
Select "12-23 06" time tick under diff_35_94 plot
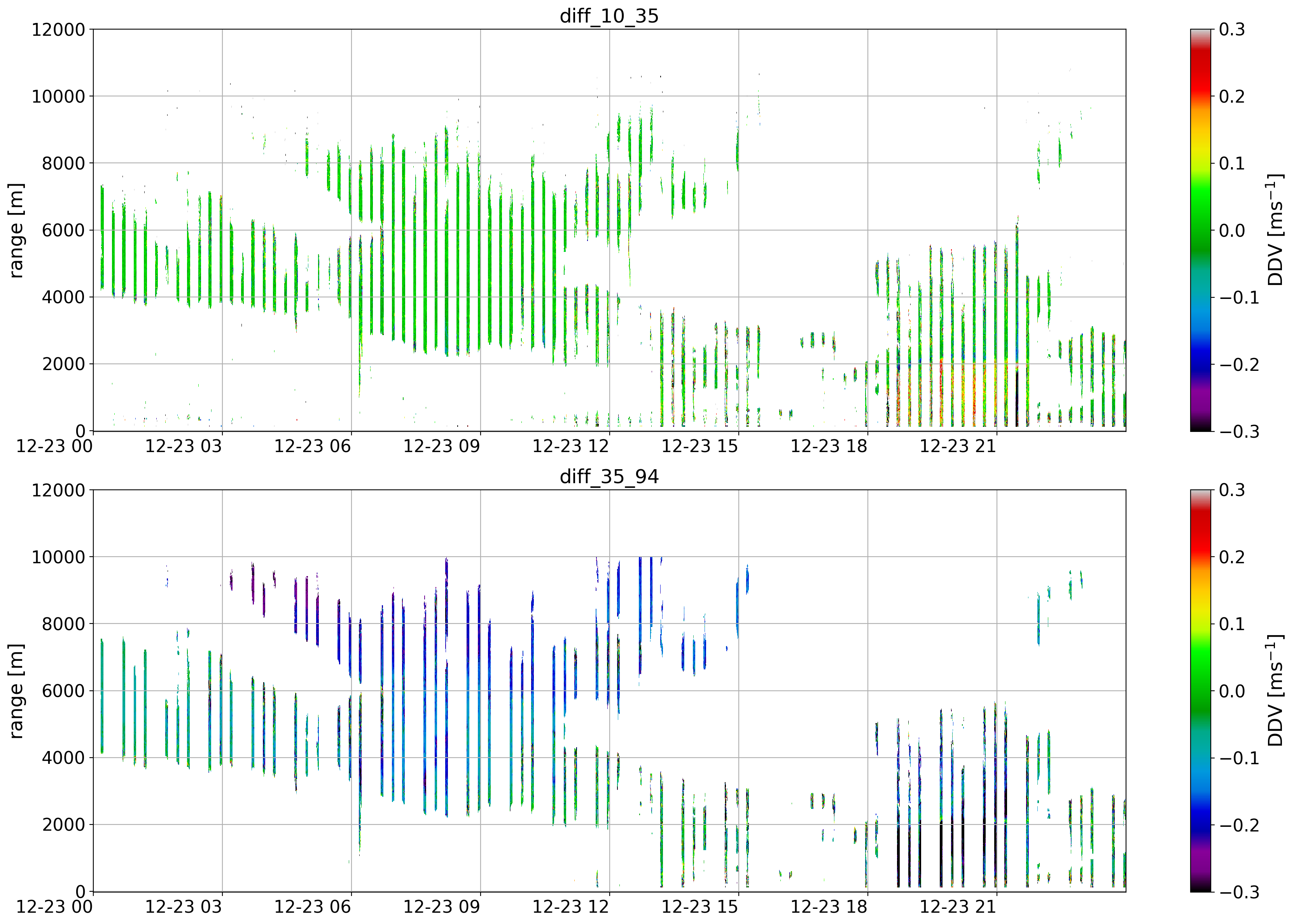pos(312,908)
